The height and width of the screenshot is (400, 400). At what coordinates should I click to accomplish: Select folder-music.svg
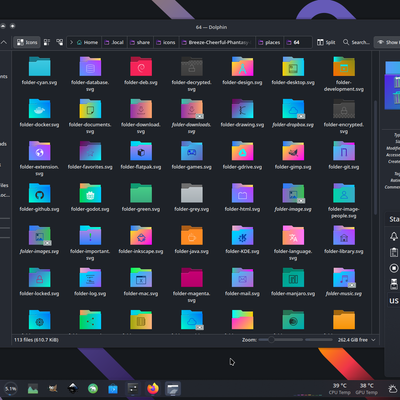point(344,282)
